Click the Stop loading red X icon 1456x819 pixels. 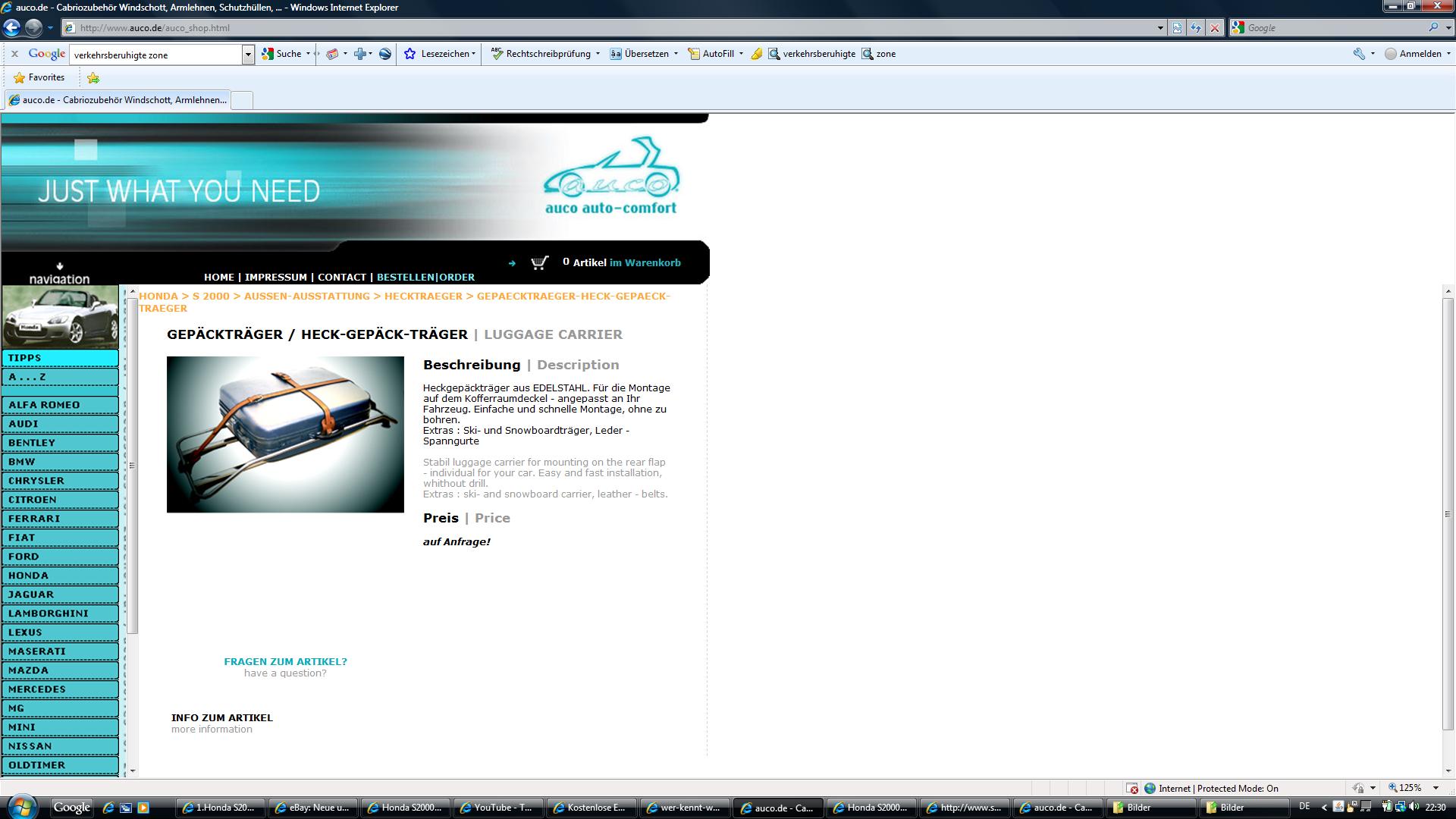pos(1215,28)
